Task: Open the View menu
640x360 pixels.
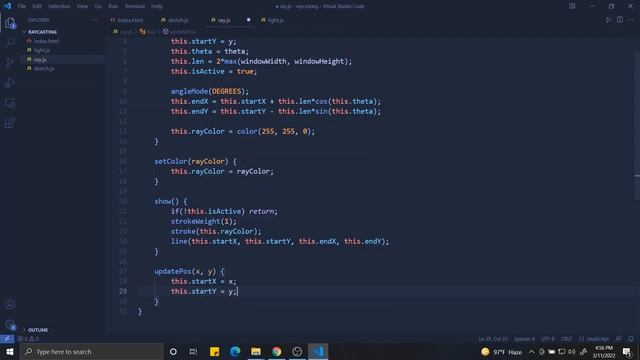Action: point(82,6)
